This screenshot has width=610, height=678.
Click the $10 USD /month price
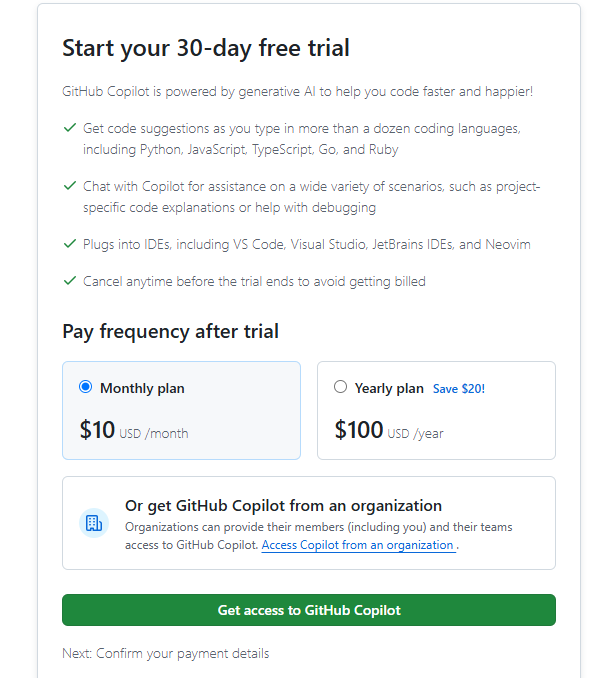click(x=133, y=431)
